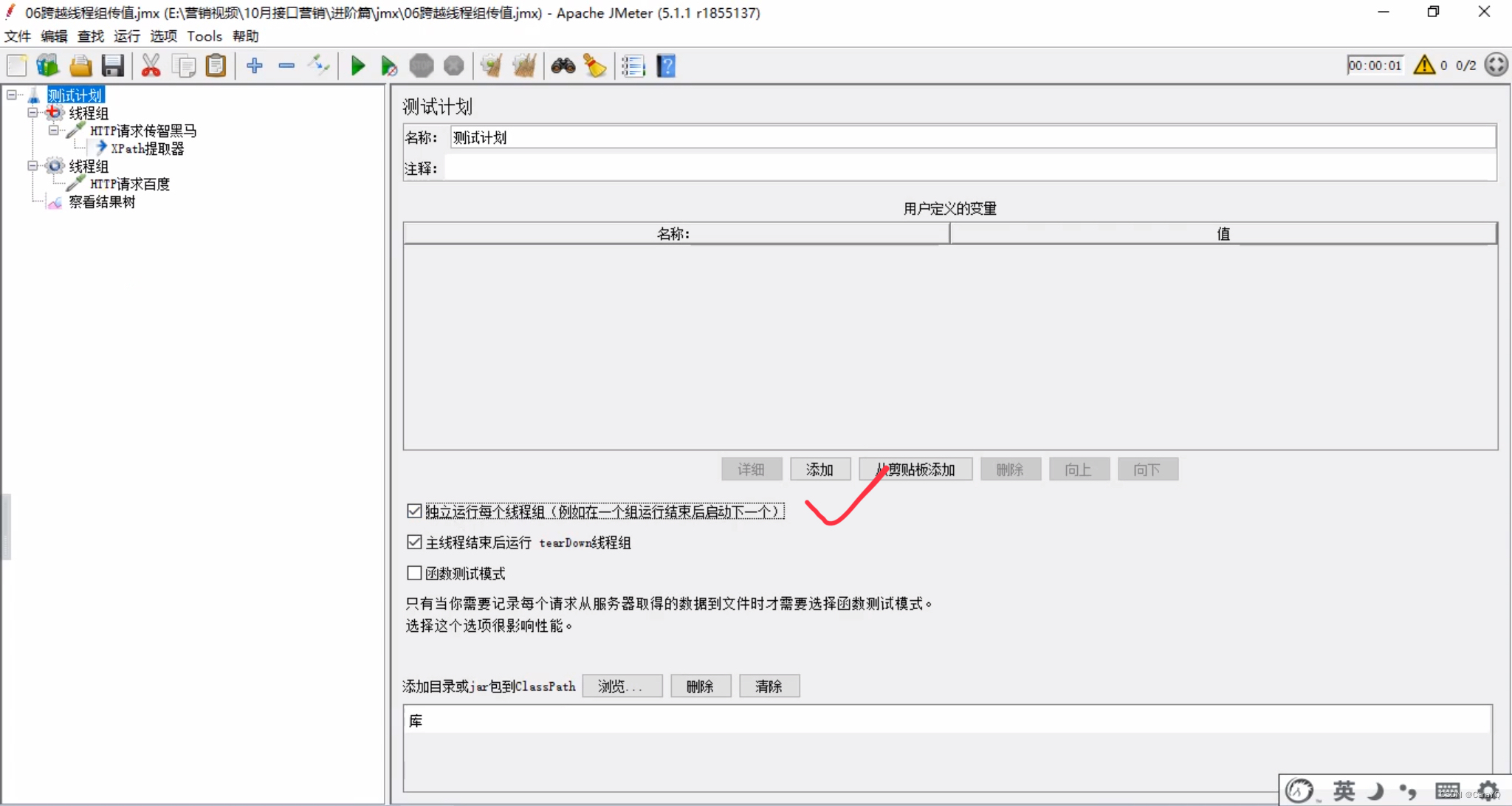1512x806 pixels.
Task: Select the 测试计划 tree item
Action: 75,95
